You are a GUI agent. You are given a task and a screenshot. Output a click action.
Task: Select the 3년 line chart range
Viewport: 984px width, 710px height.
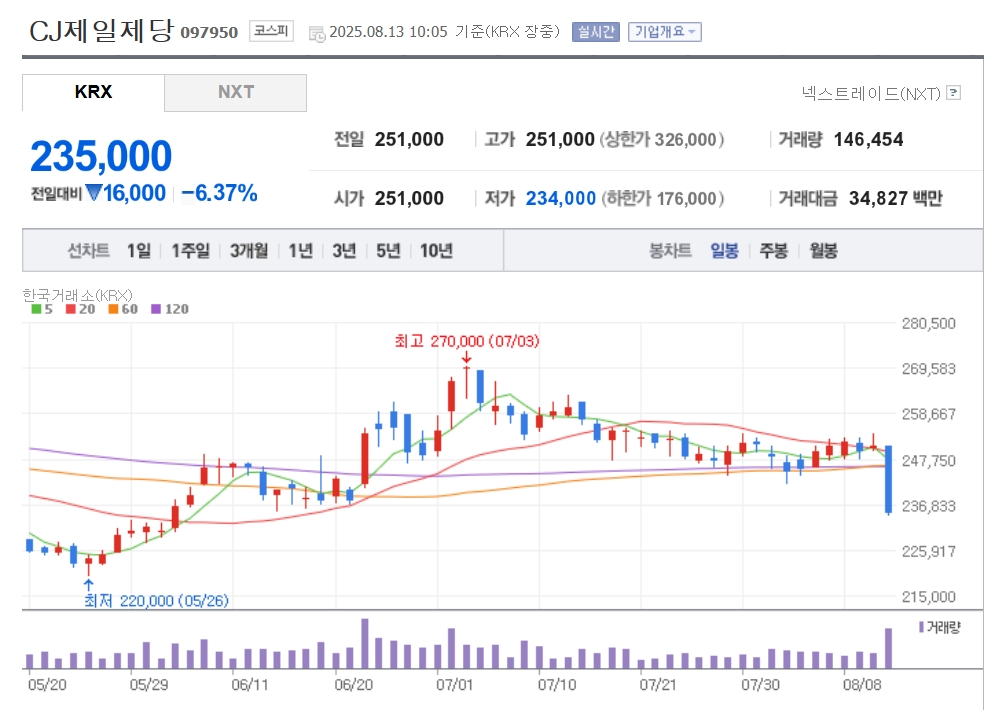pyautogui.click(x=344, y=251)
